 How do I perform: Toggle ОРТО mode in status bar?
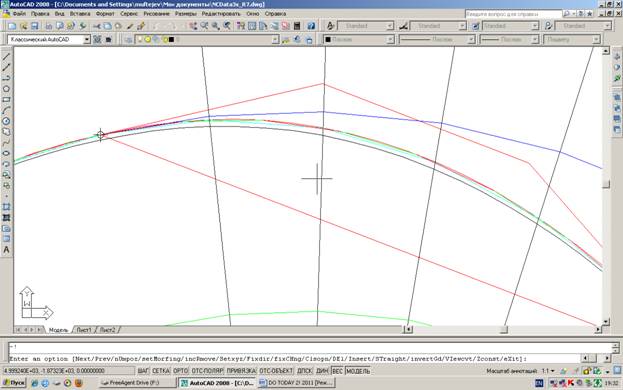click(x=180, y=371)
